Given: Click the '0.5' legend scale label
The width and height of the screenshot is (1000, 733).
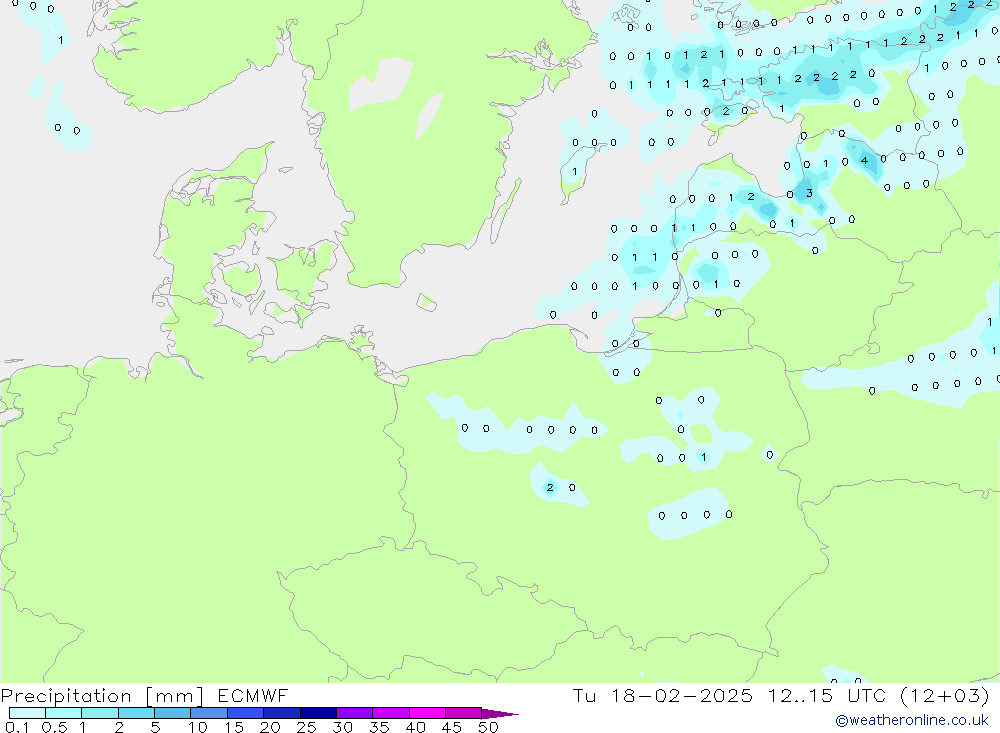Looking at the screenshot, I should tap(54, 727).
